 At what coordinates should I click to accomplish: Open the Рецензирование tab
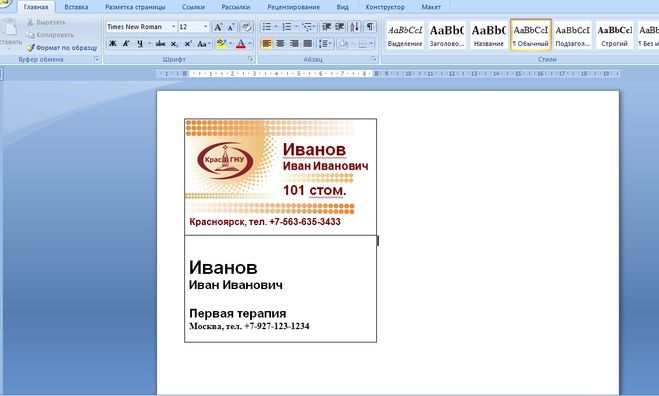(293, 7)
